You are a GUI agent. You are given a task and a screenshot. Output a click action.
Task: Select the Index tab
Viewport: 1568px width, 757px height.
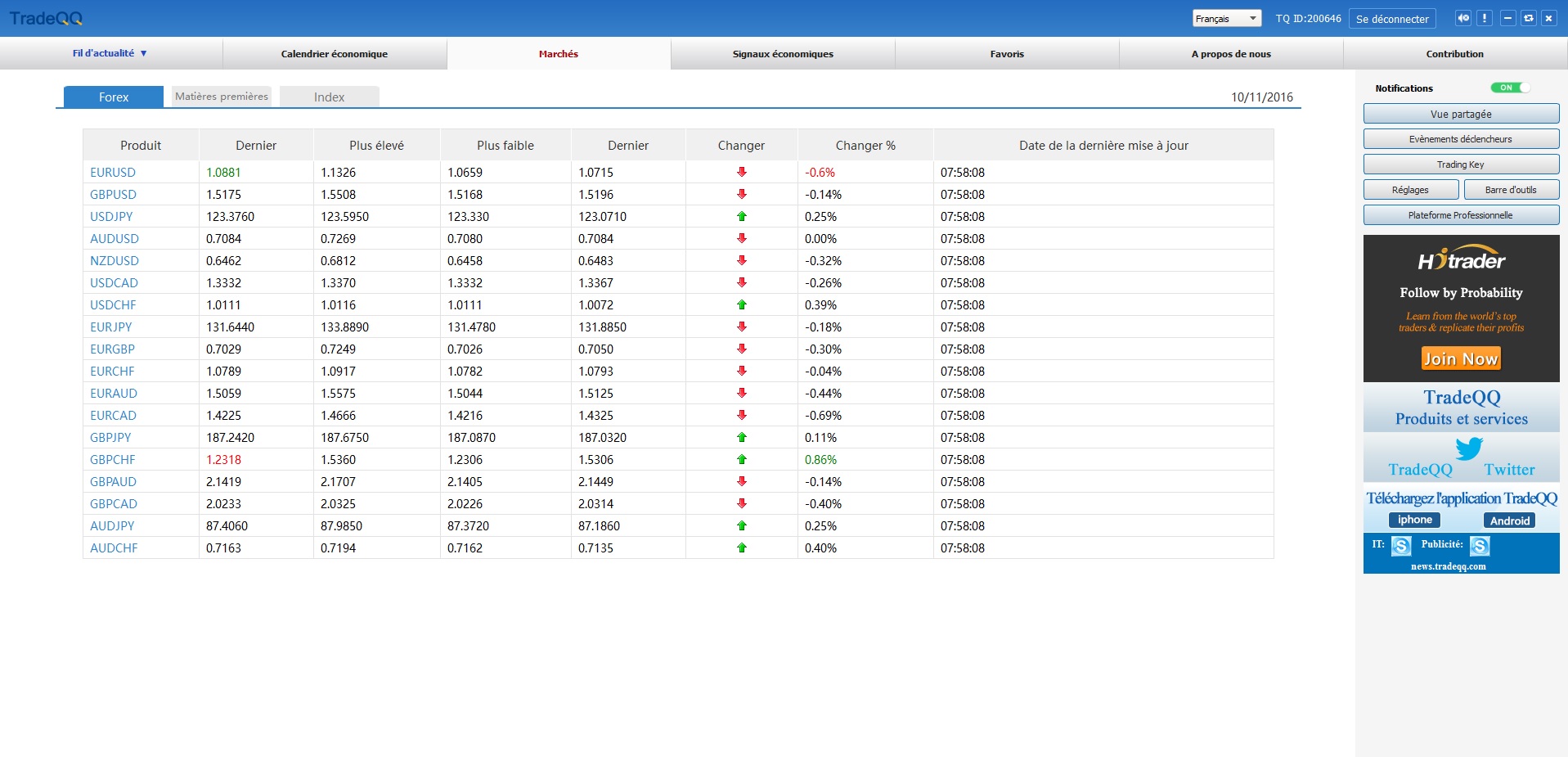pos(329,97)
